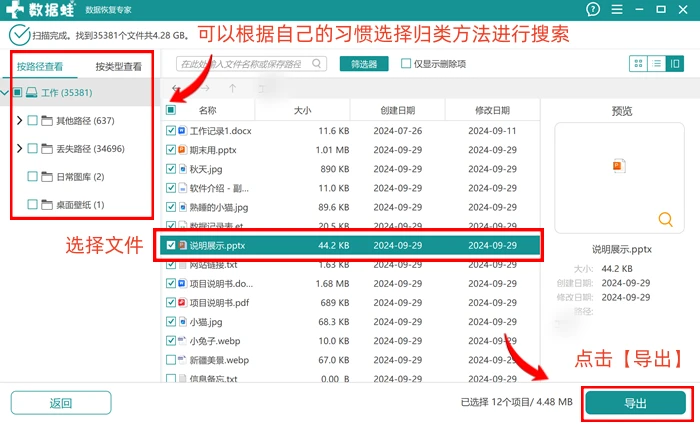Open the hamburger menu in title bar
This screenshot has height=424, width=700.
coord(617,9)
